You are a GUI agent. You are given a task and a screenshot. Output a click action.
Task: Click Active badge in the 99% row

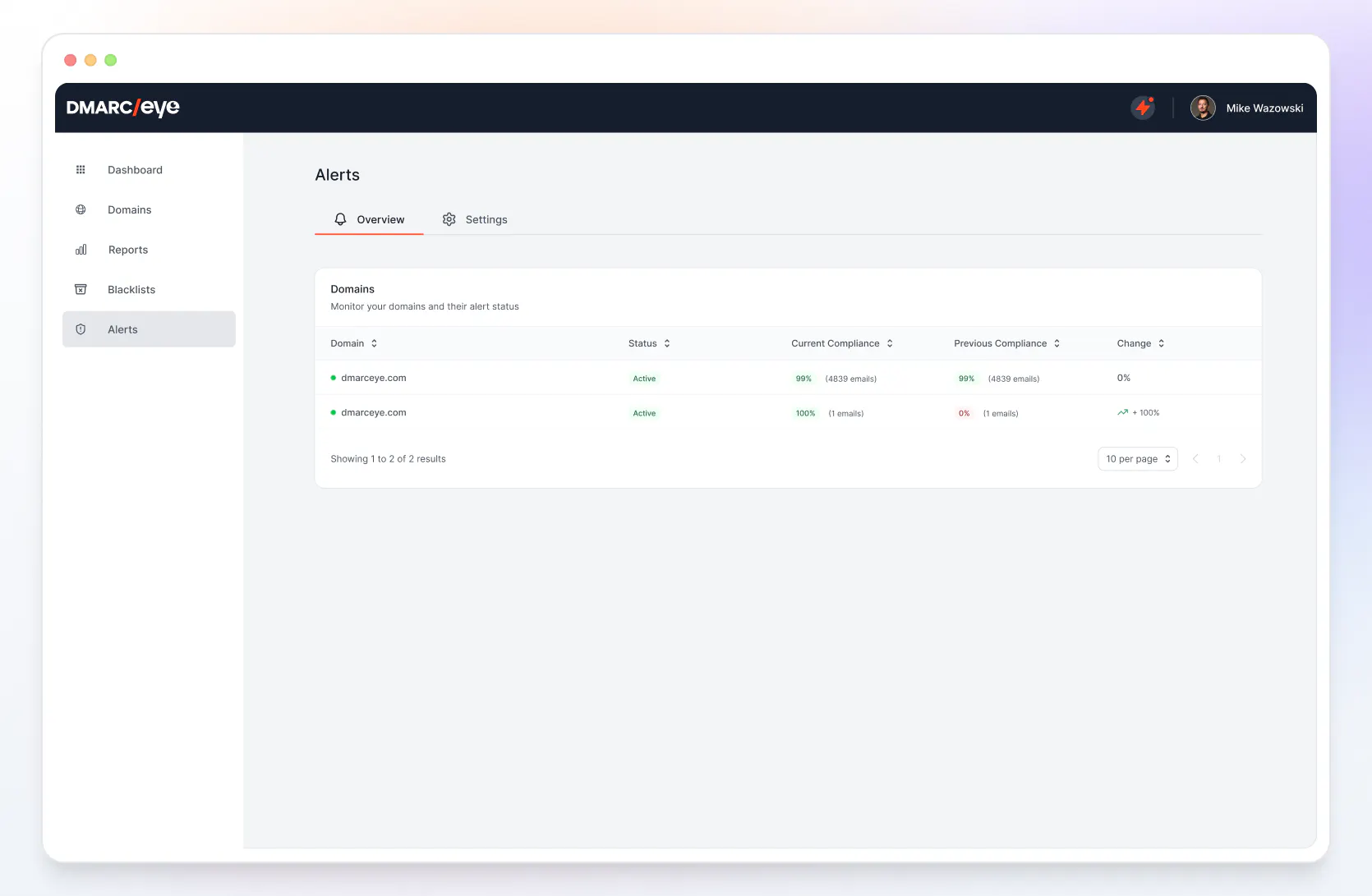tap(644, 379)
